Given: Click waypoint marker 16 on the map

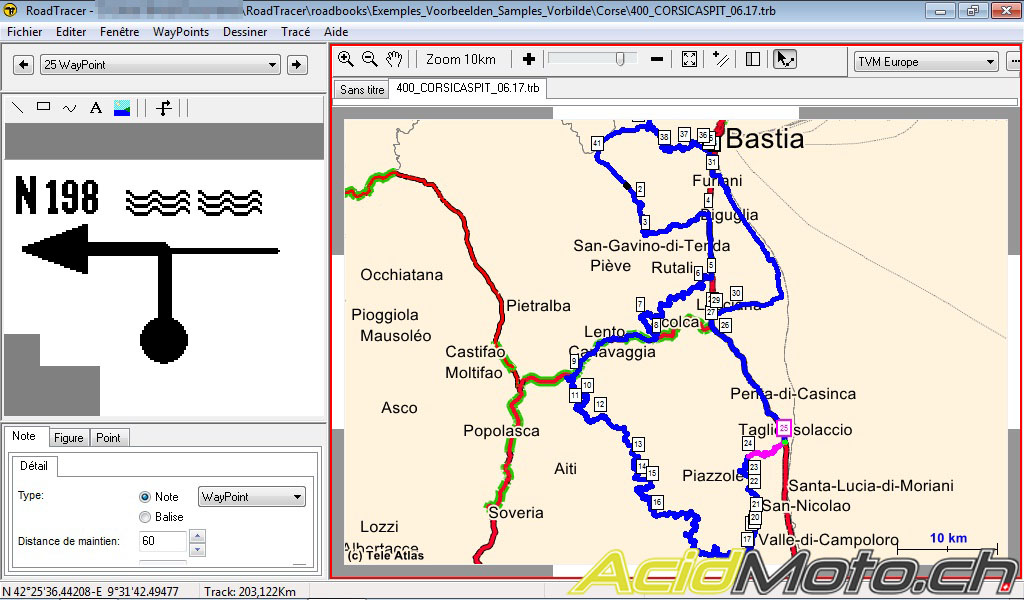Looking at the screenshot, I should [657, 502].
